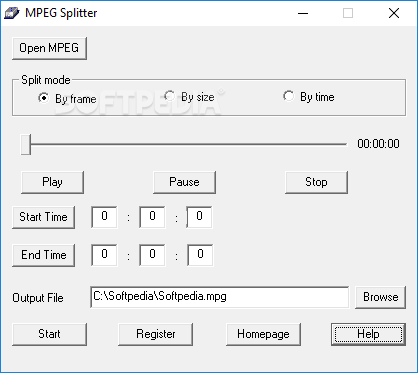Focus the End Time minutes field
Image resolution: width=418 pixels, height=373 pixels.
coord(152,255)
